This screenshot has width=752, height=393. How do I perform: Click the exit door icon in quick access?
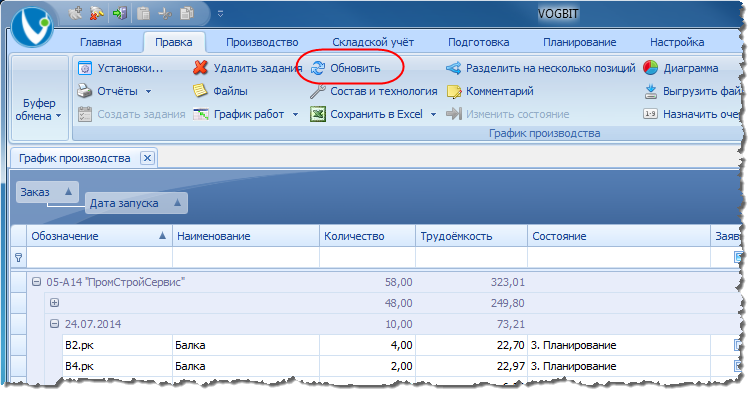(x=119, y=13)
